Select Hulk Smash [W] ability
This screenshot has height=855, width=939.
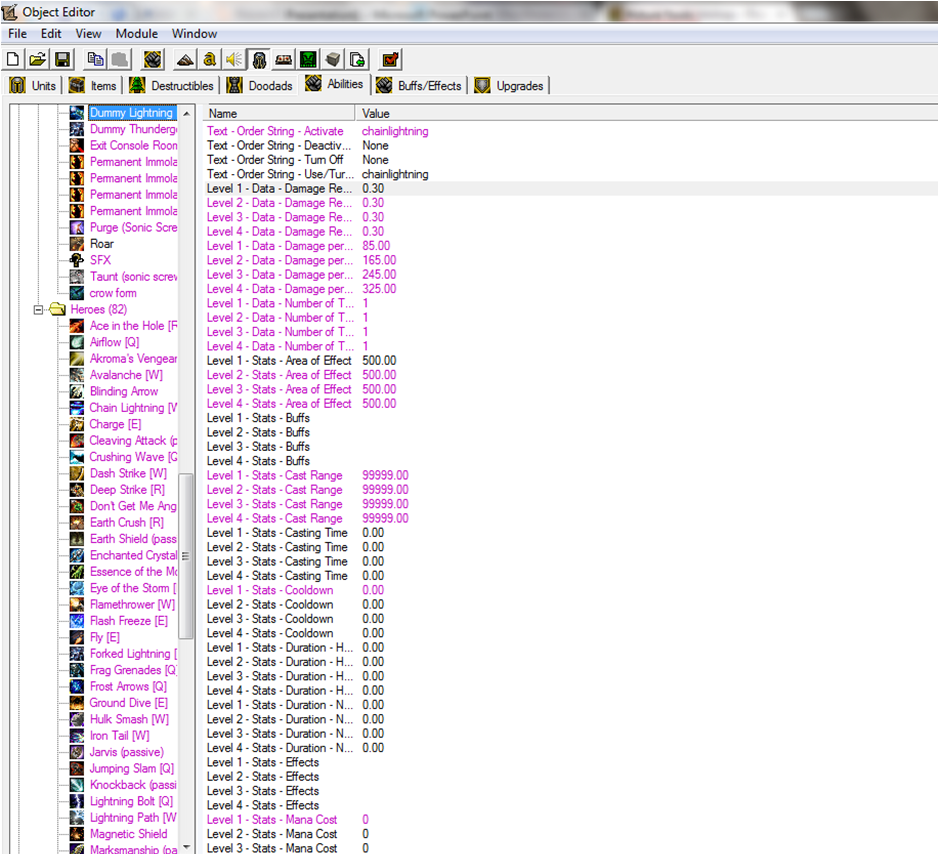pyautogui.click(x=129, y=719)
